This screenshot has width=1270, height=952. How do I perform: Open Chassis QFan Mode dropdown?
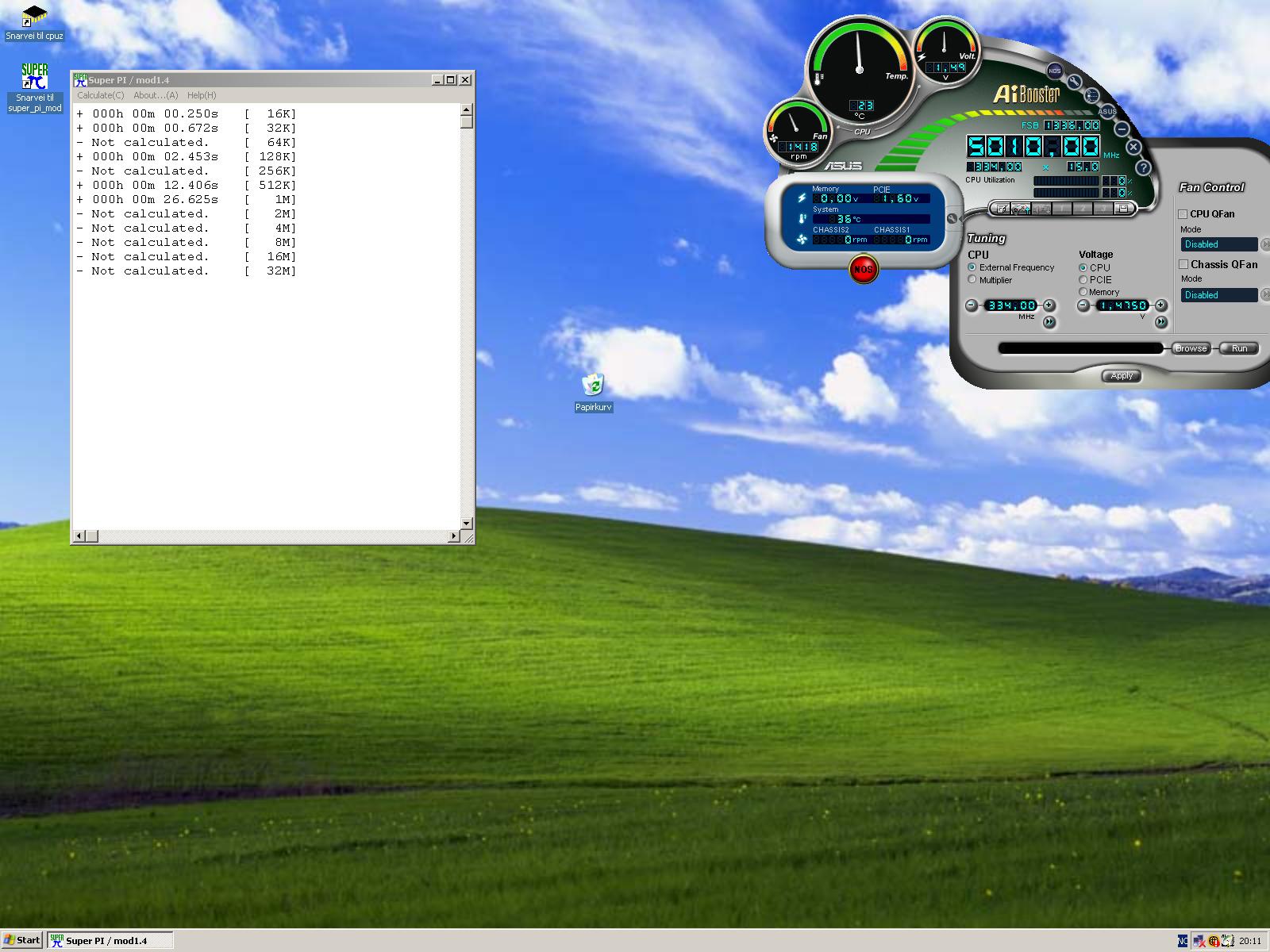1219,295
